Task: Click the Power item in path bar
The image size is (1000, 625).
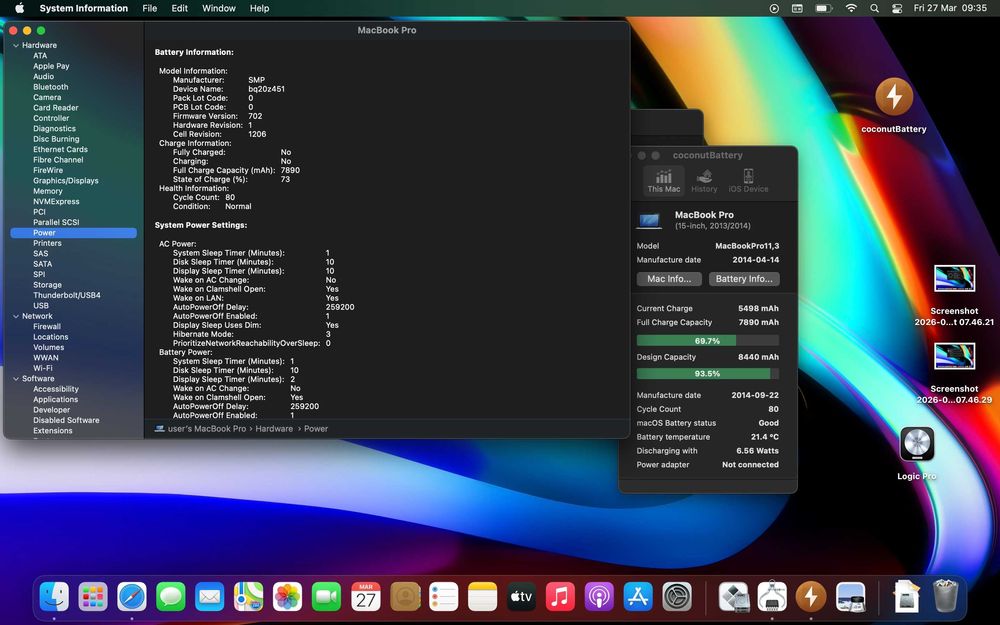Action: [x=316, y=429]
